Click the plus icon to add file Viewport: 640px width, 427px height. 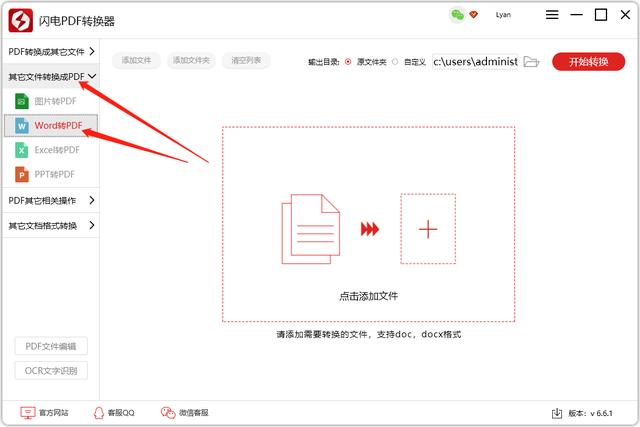[428, 229]
